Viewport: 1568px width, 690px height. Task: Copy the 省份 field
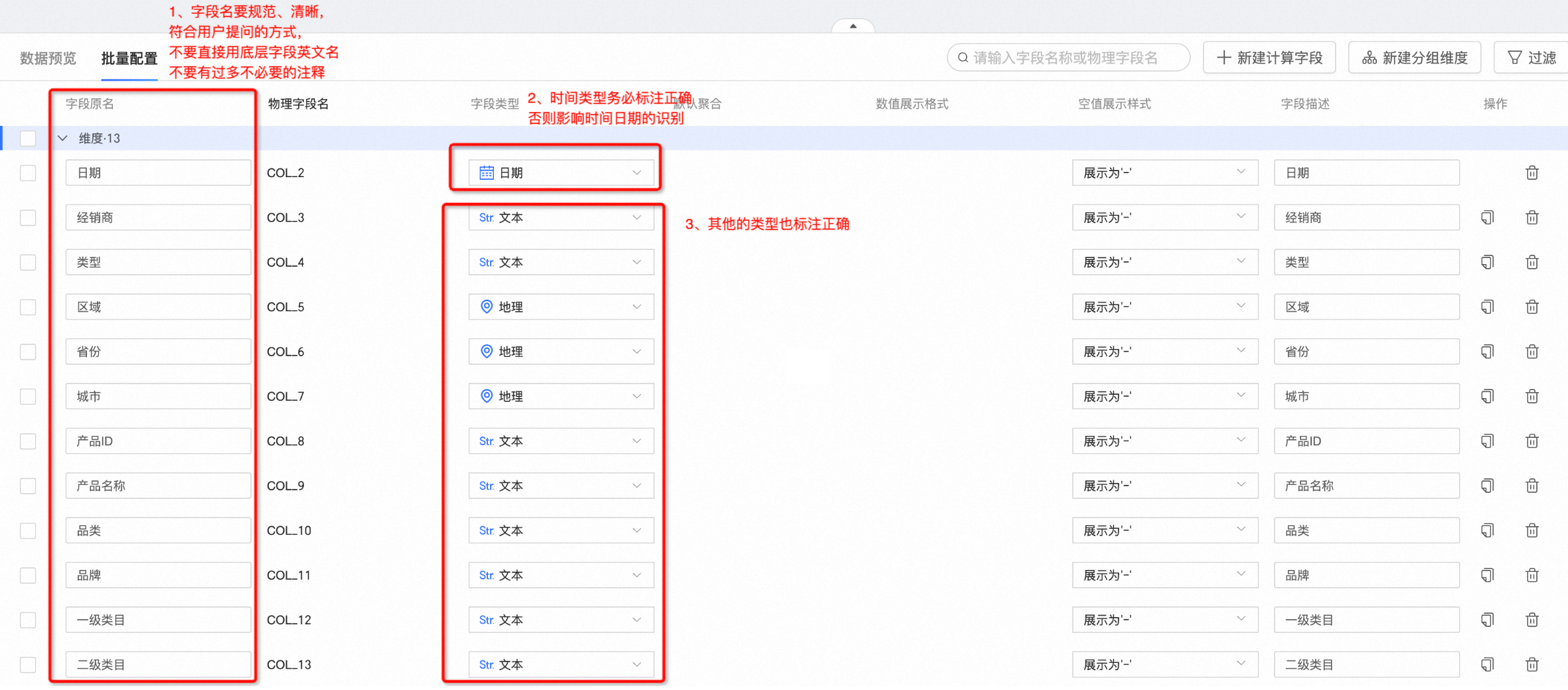1488,351
